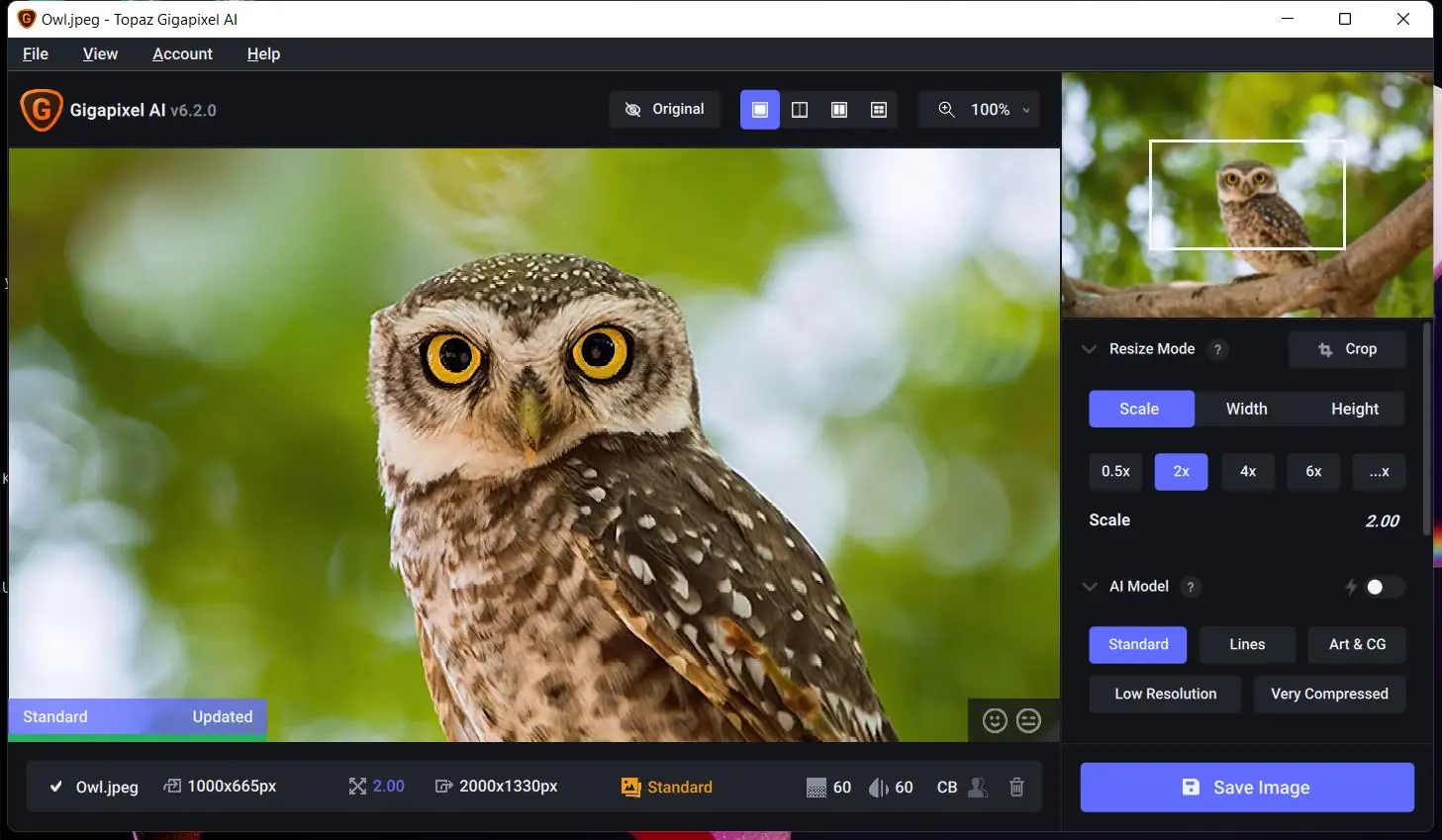Click the neutral face feedback icon
Viewport: 1442px width, 840px height.
pyautogui.click(x=1029, y=721)
